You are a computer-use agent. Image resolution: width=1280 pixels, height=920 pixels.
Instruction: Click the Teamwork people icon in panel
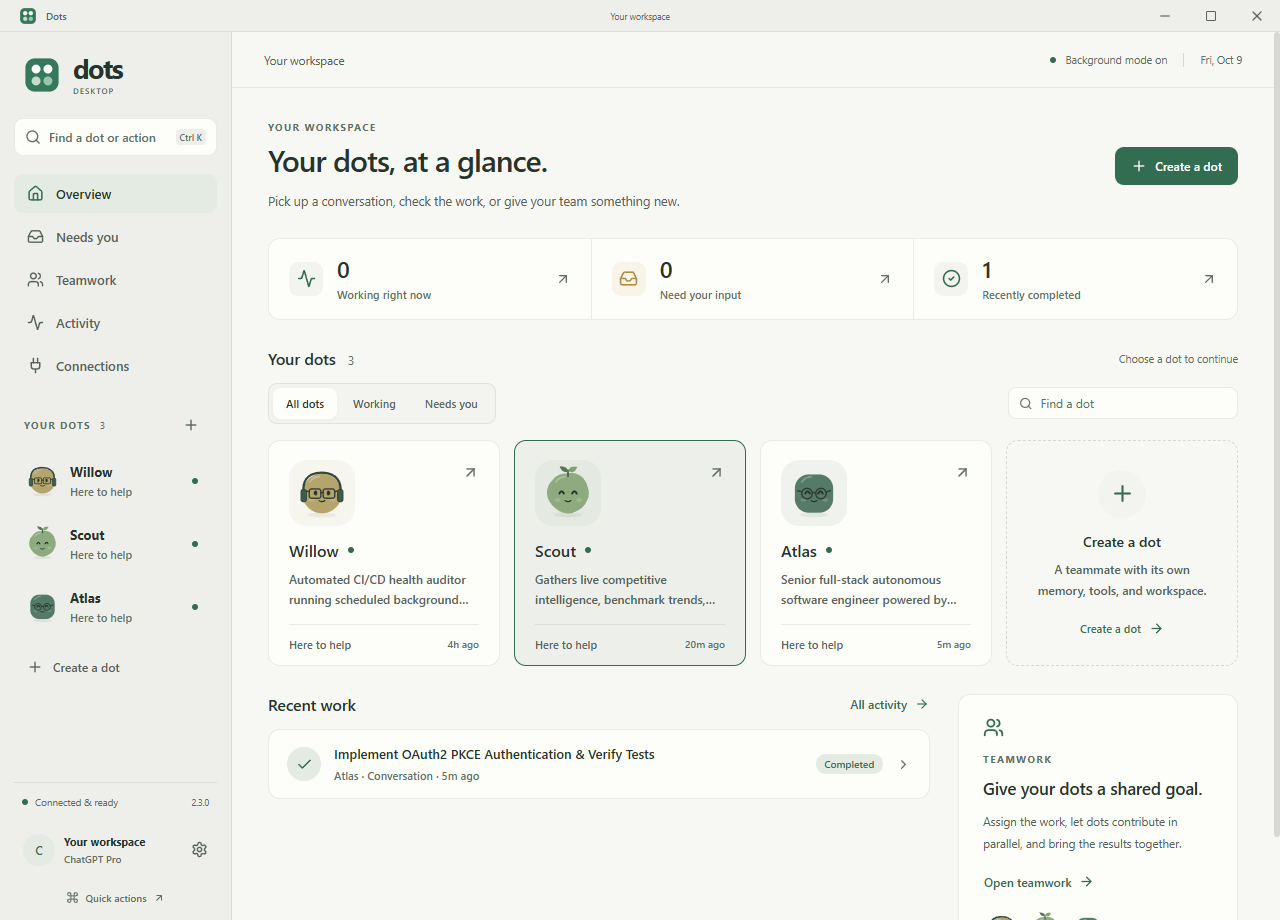point(993,727)
